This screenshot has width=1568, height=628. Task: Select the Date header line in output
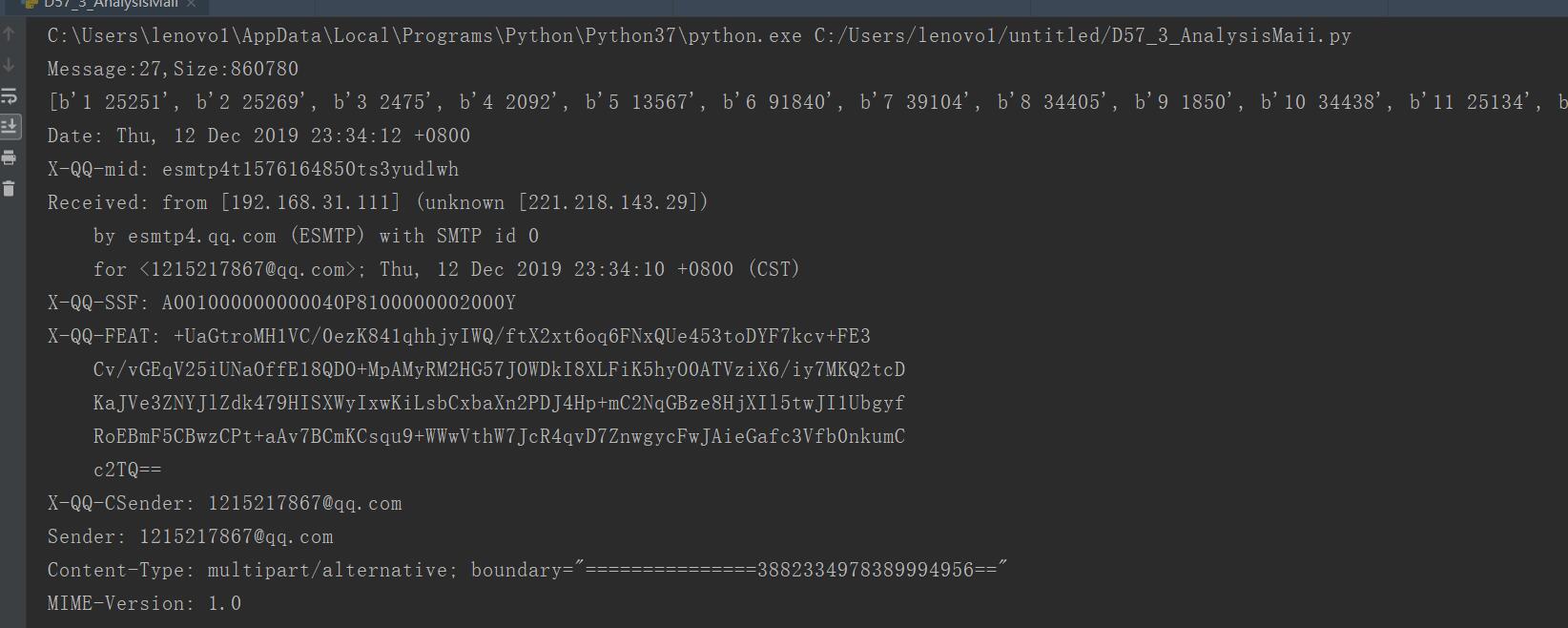258,135
